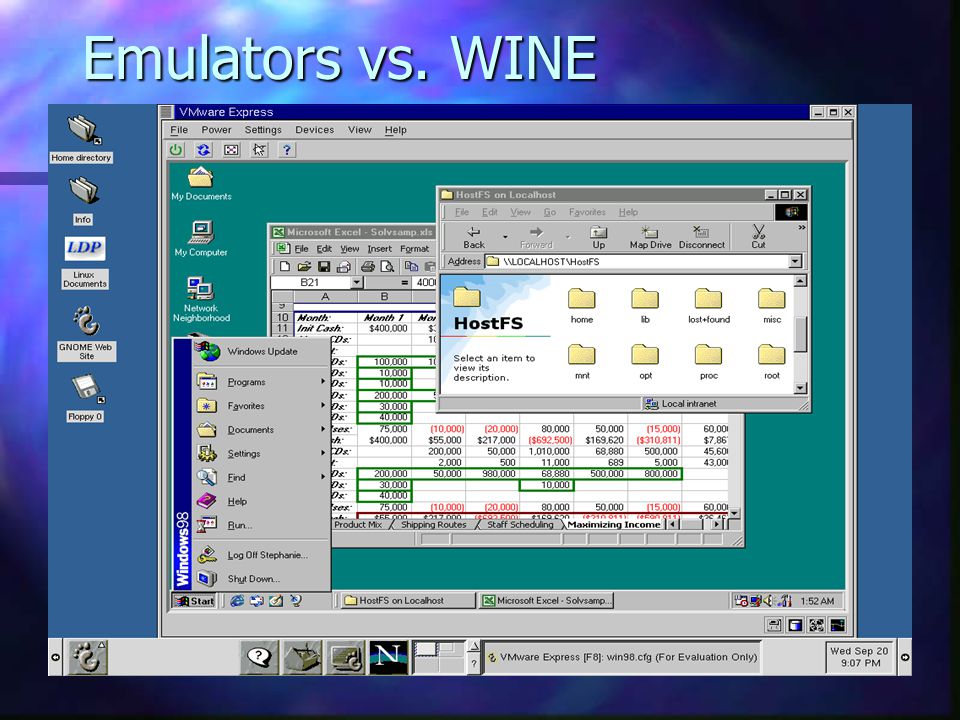Click Shut Down... in Start menu

coord(263,579)
